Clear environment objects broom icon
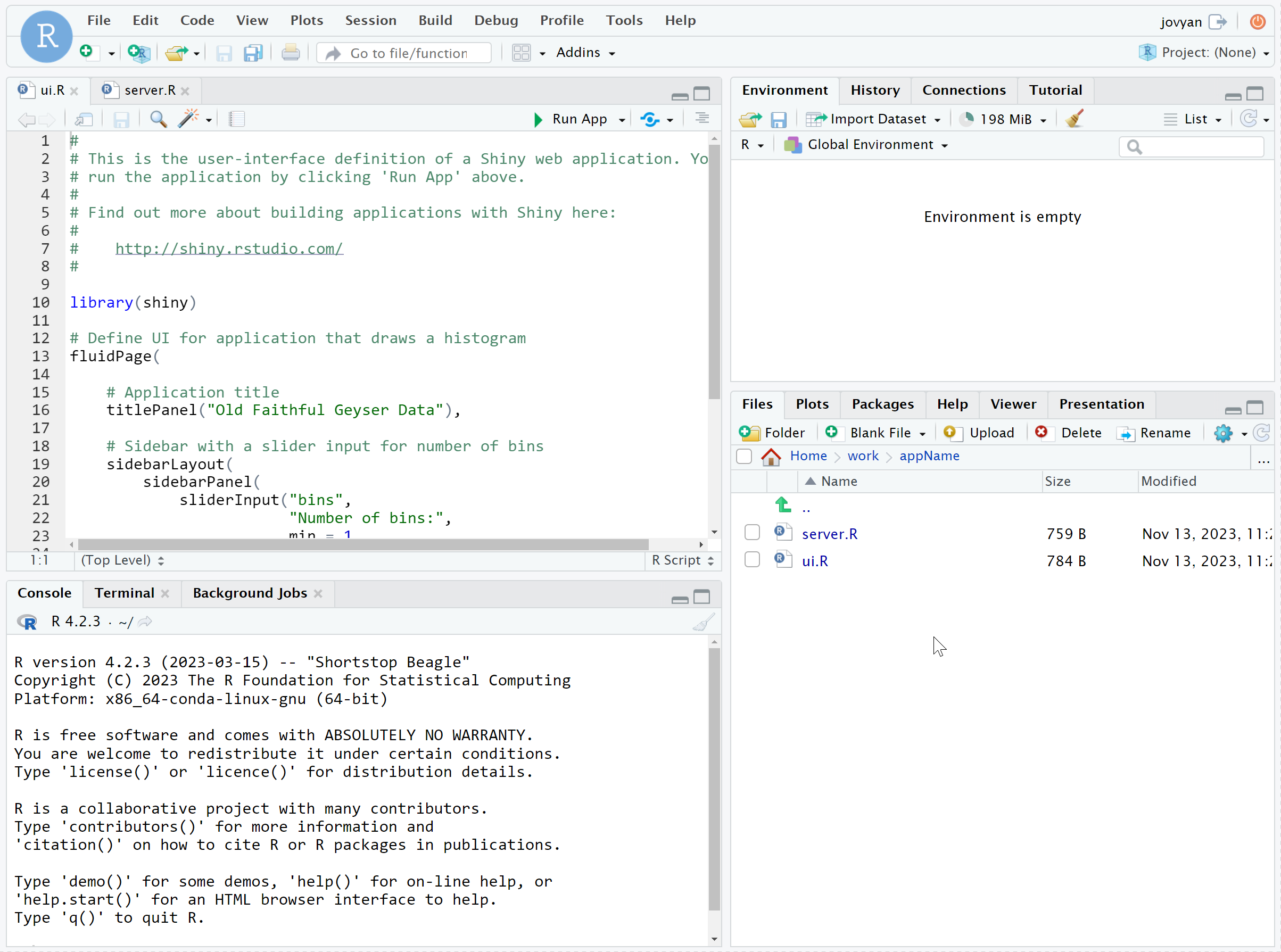Viewport: 1281px width, 952px height. (x=1075, y=118)
